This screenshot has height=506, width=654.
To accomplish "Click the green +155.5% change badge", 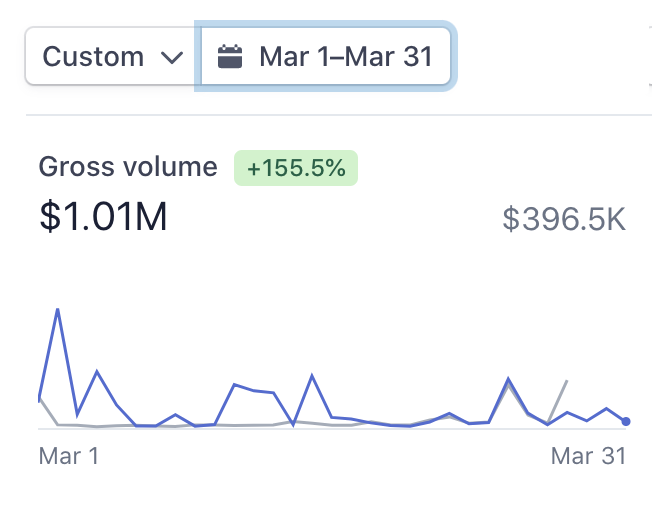I will [x=295, y=168].
